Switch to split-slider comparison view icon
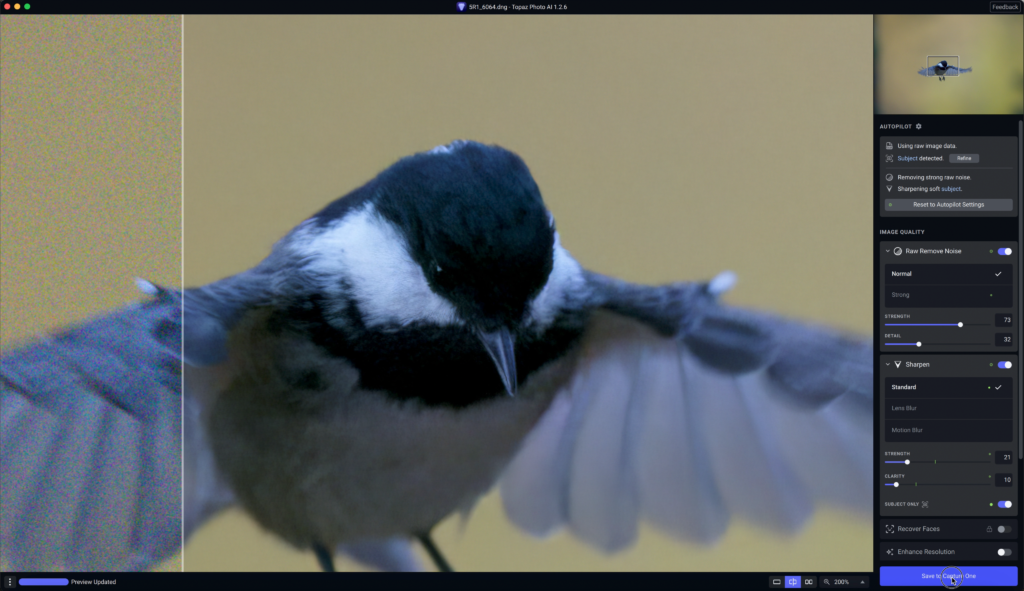The width and height of the screenshot is (1024, 591). (793, 581)
